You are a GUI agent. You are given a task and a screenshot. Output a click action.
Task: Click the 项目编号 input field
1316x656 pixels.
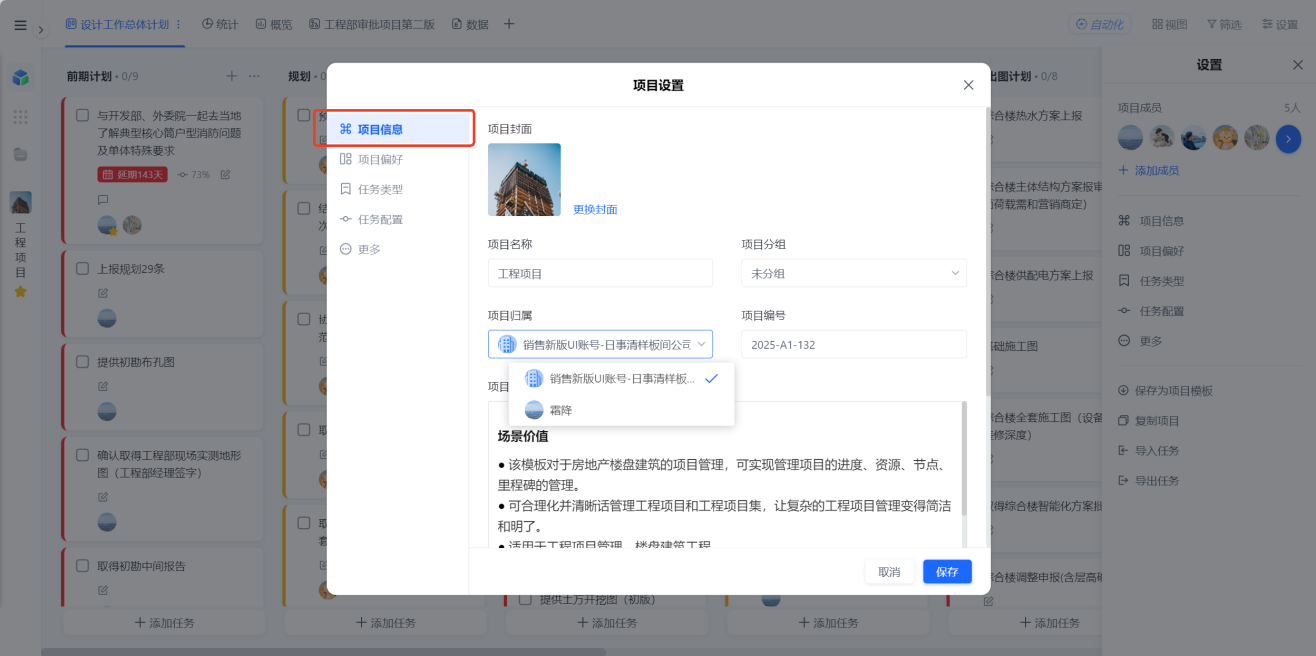(854, 344)
